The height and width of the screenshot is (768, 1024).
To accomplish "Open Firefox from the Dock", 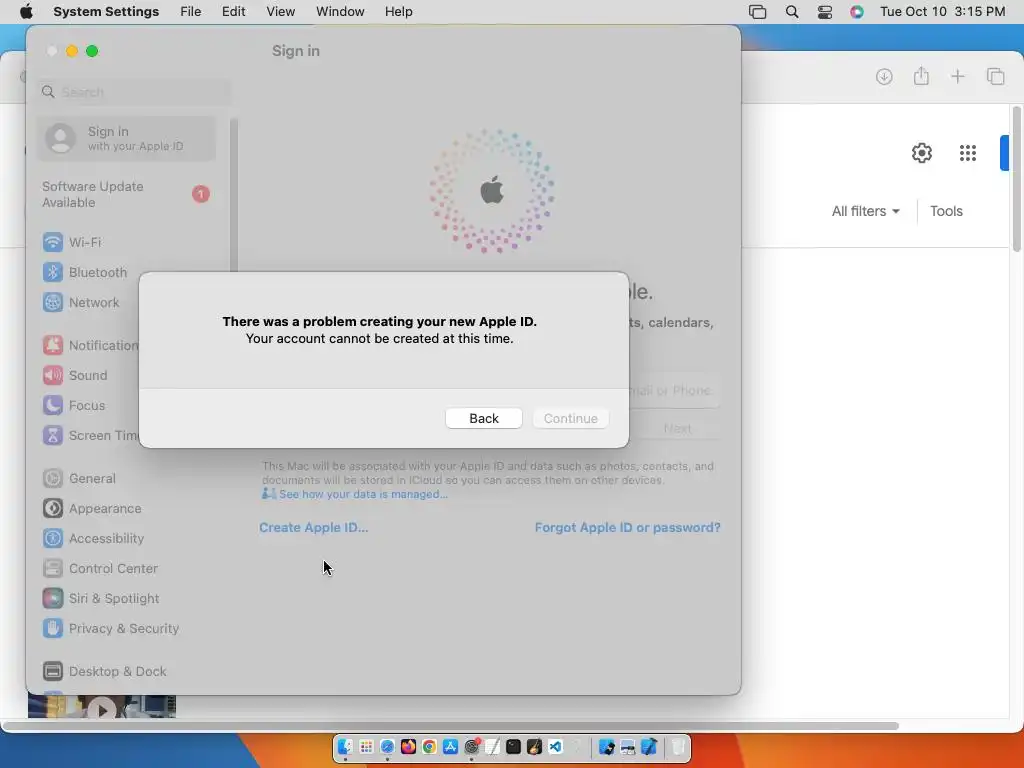I will tap(408, 746).
